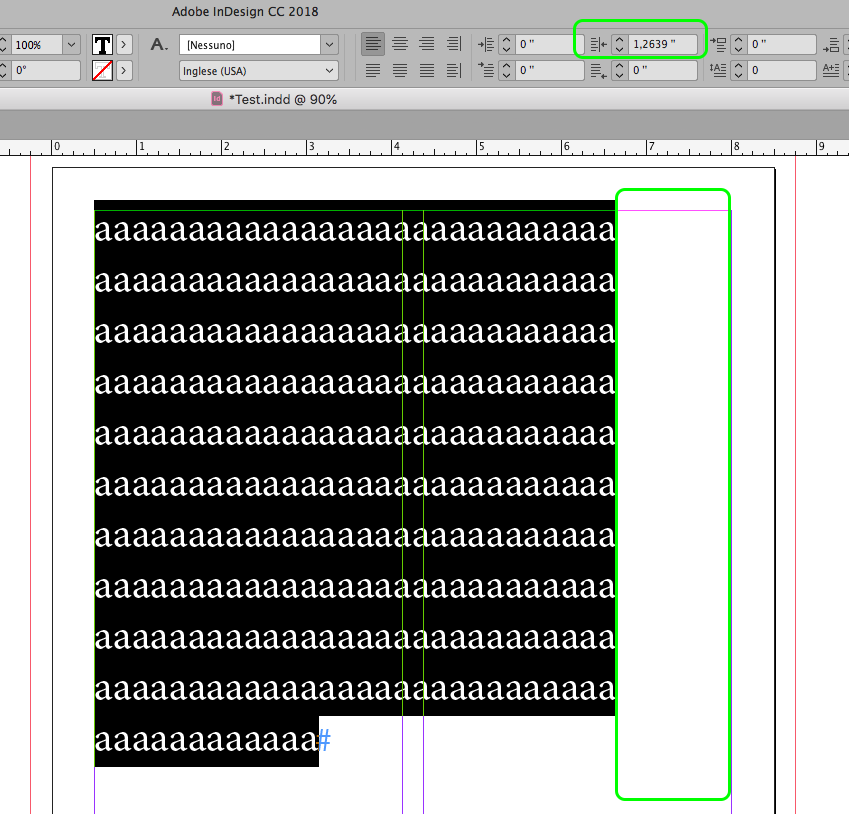Click the left indent value field
849x814 pixels.
pos(549,44)
